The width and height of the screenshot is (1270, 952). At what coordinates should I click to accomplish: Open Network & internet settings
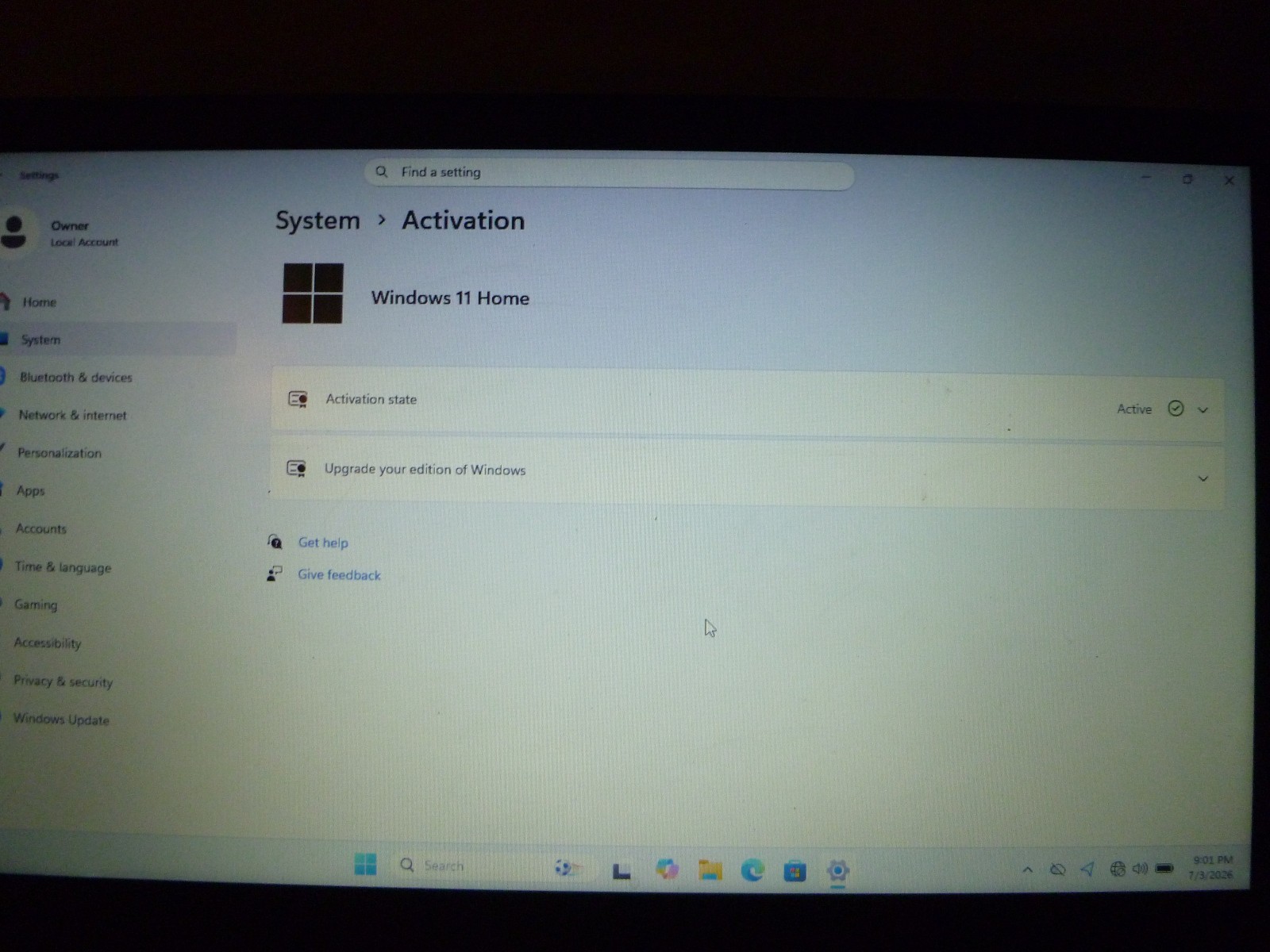(x=72, y=415)
